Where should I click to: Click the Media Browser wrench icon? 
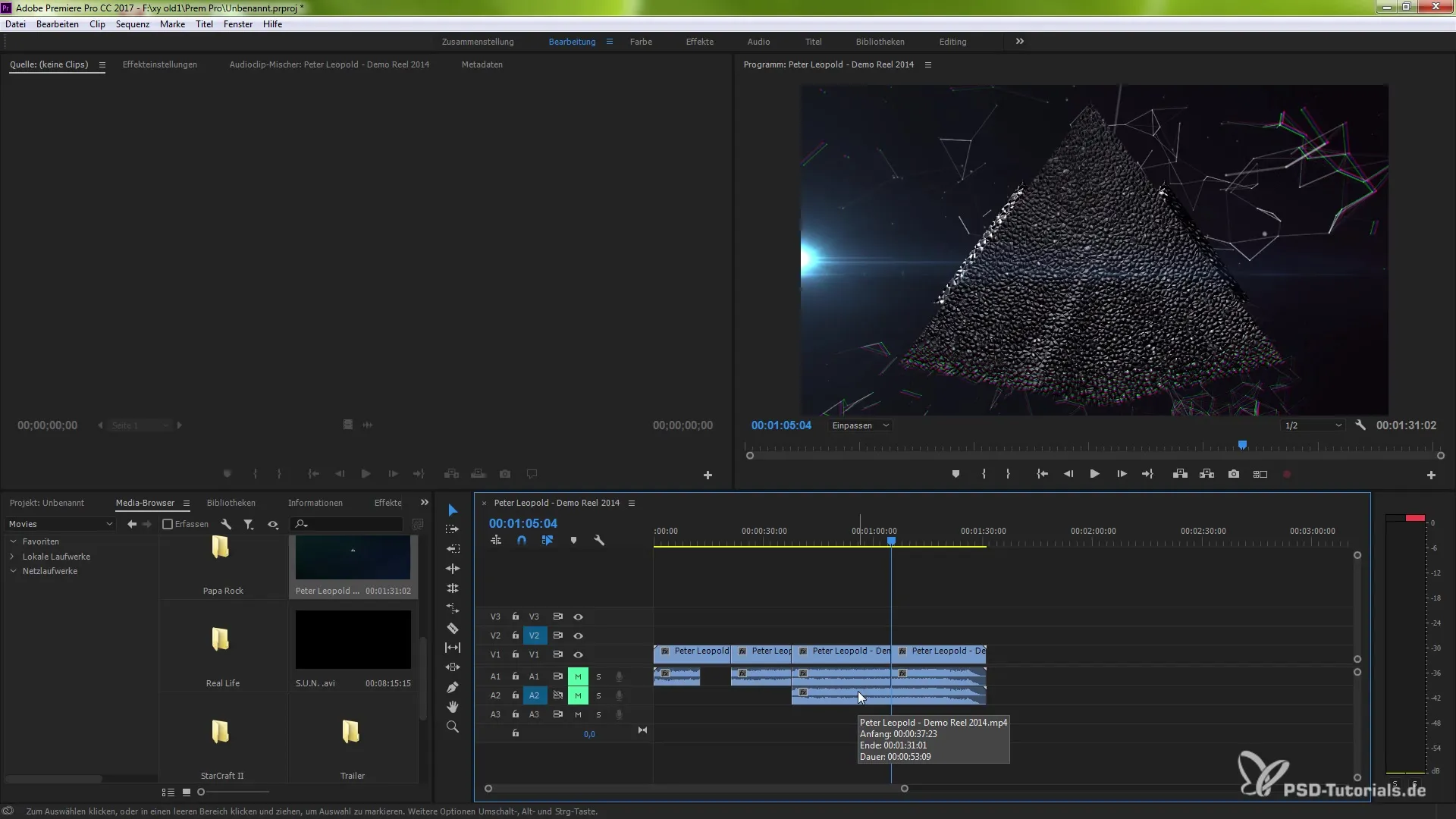tap(226, 524)
